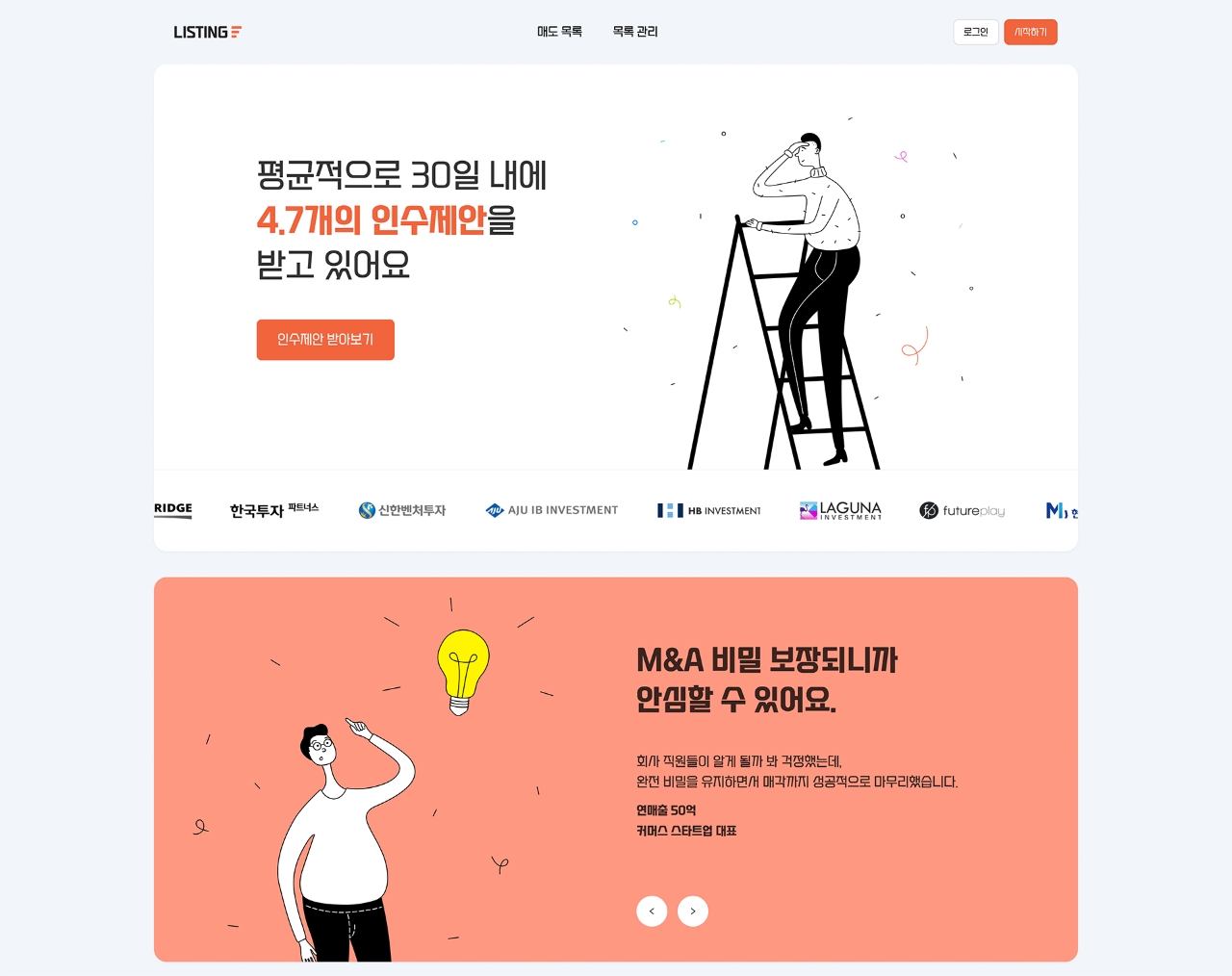The image size is (1232, 976).
Task: Click the AJU IB Investment logo
Action: 552,510
